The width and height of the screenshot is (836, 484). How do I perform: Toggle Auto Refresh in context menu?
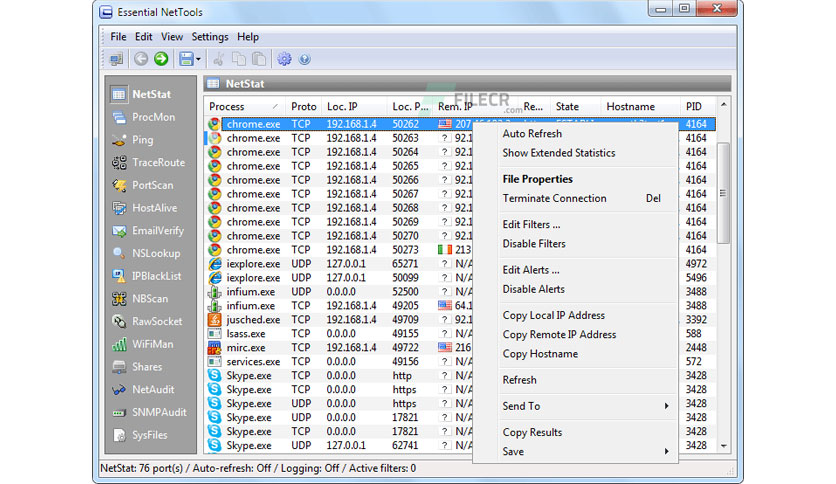pos(532,134)
